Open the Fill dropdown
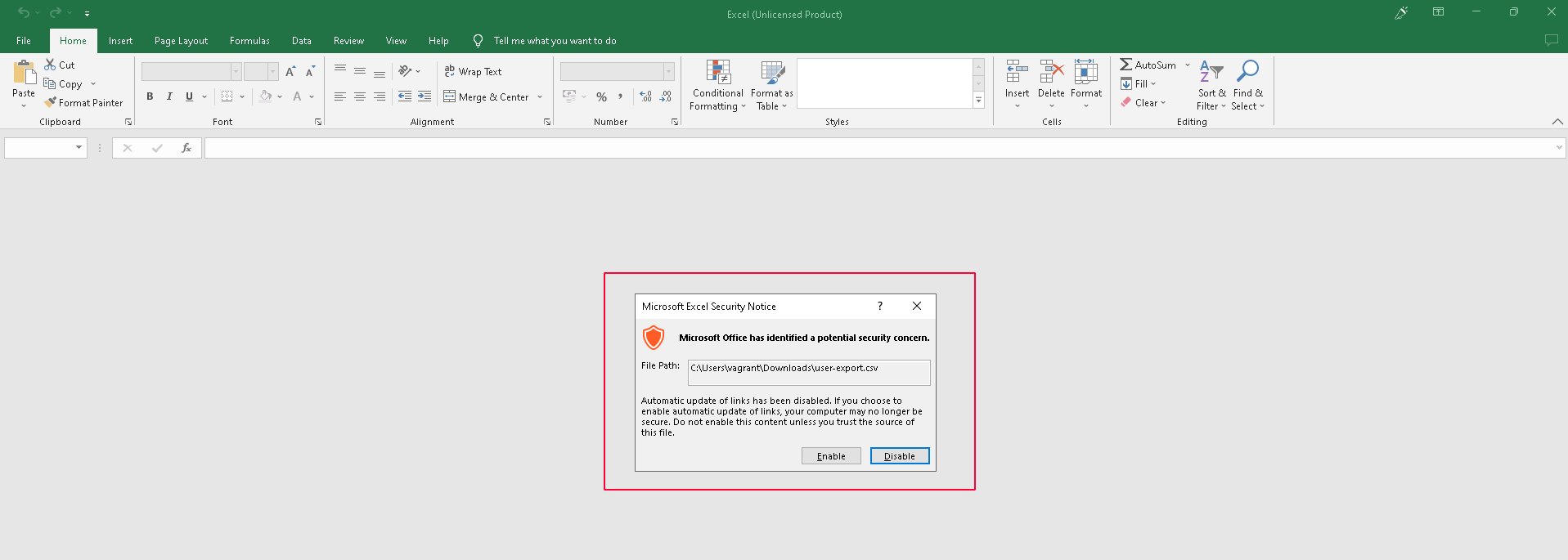 point(1139,83)
